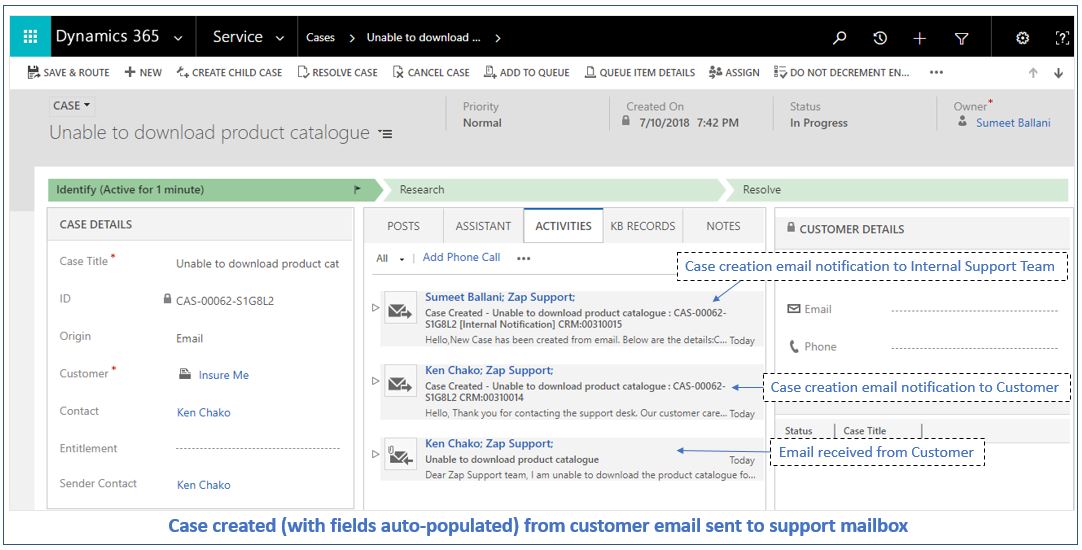Click the internal notification sent-email icon
The height and width of the screenshot is (550, 1082).
(x=400, y=310)
